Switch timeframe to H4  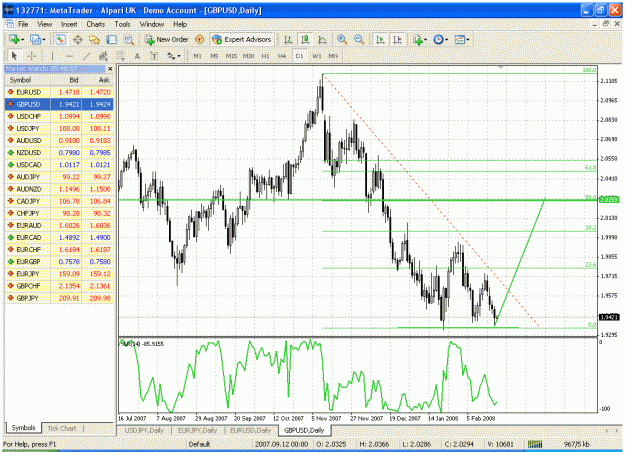tap(282, 56)
